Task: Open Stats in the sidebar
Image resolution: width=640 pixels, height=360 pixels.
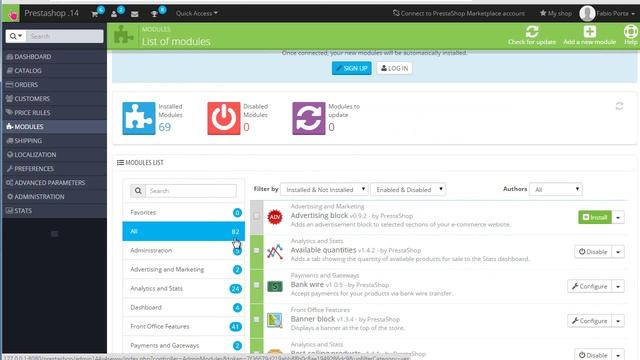Action: (x=54, y=211)
